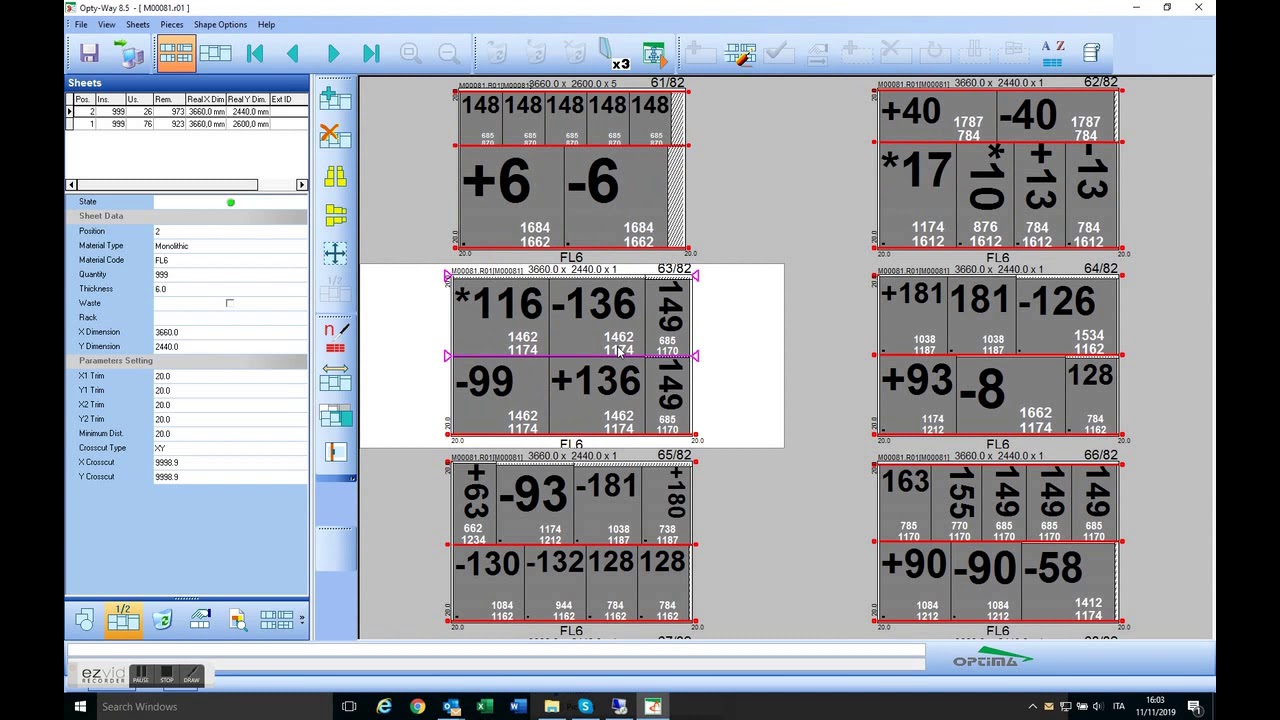1280x720 pixels.
Task: Jump to the last sheet arrow
Action: point(371,53)
